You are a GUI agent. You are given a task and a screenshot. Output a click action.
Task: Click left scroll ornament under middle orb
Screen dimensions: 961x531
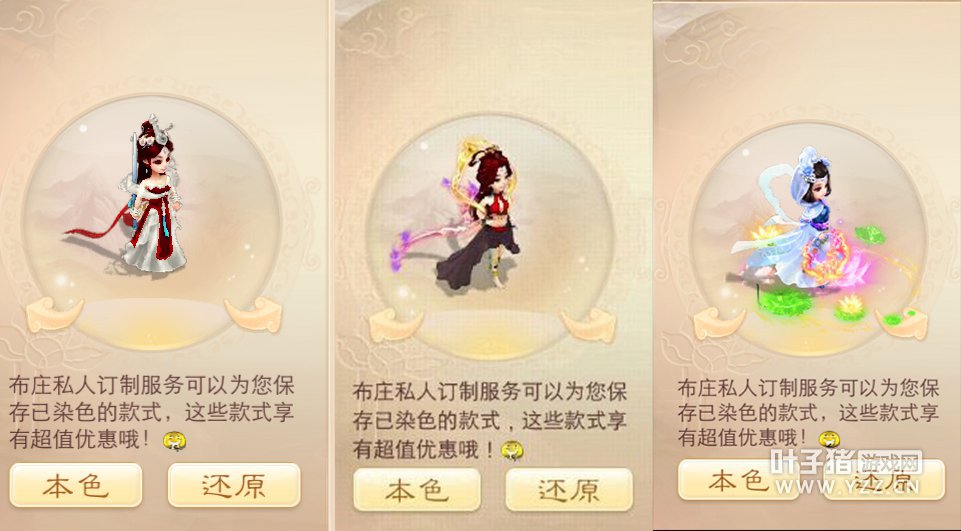coord(395,325)
